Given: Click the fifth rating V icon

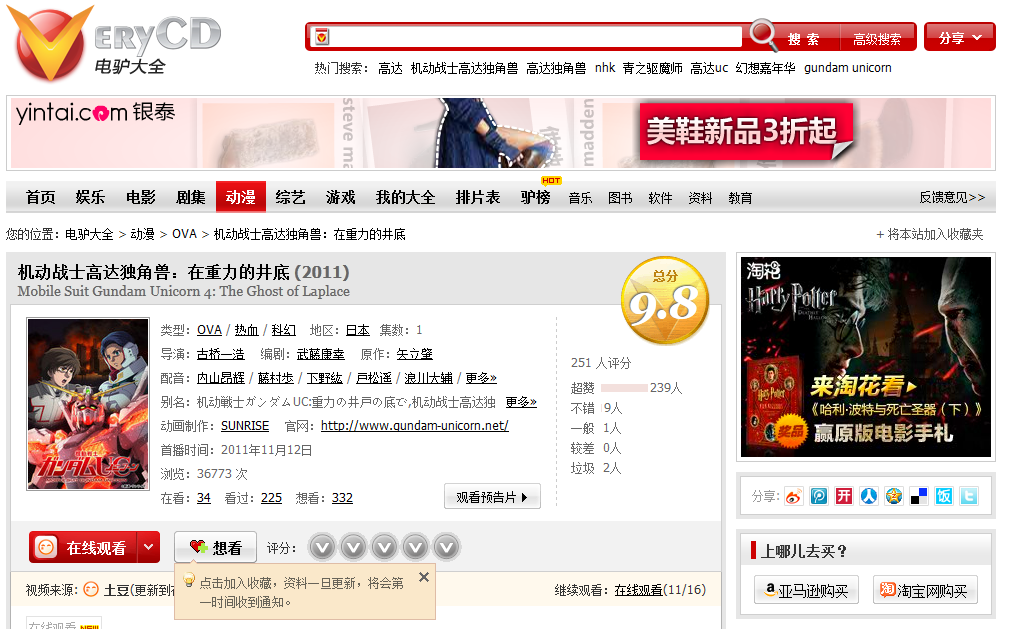Looking at the screenshot, I should coord(447,547).
